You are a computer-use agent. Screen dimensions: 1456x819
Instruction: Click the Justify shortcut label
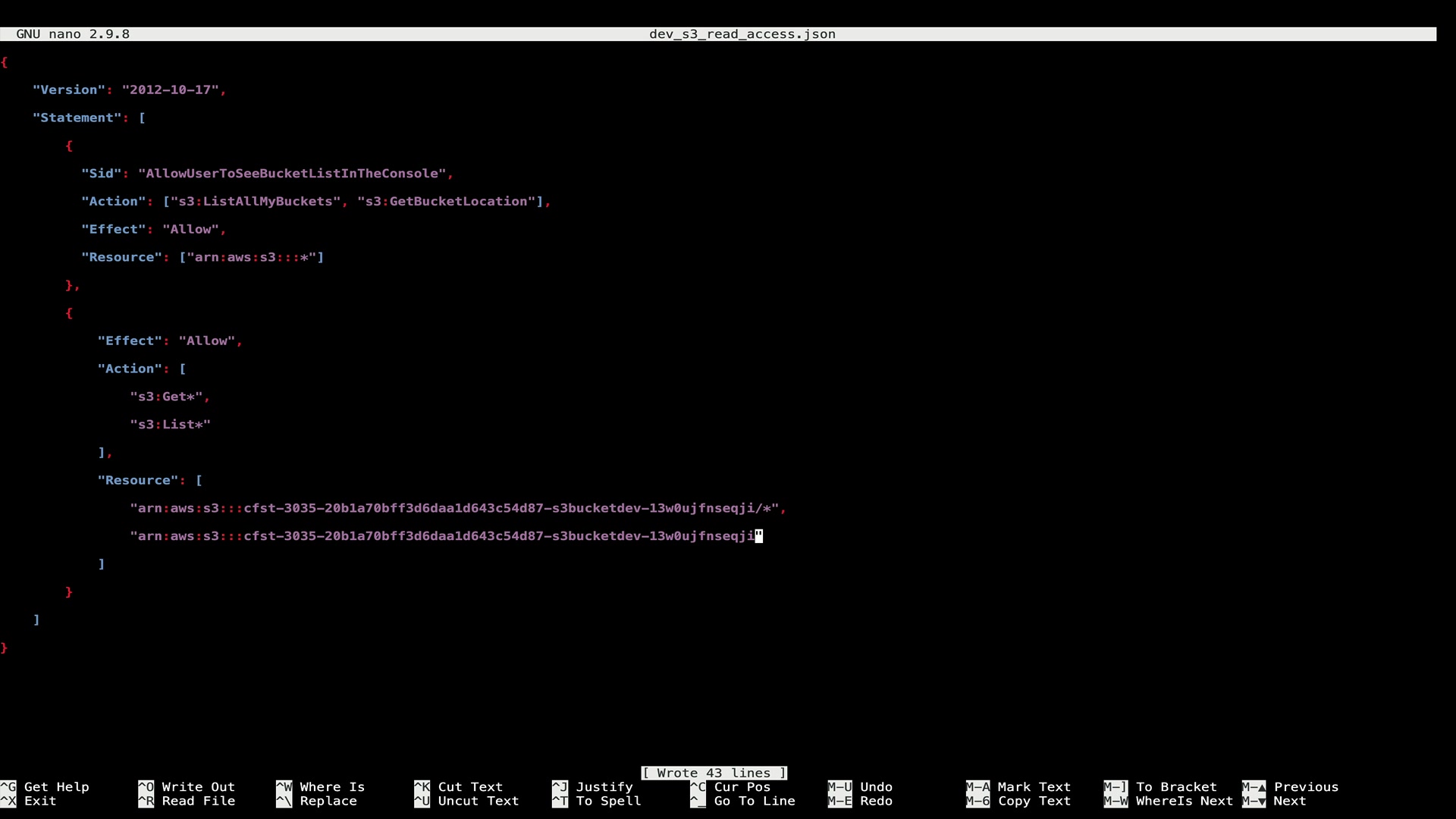click(x=604, y=786)
